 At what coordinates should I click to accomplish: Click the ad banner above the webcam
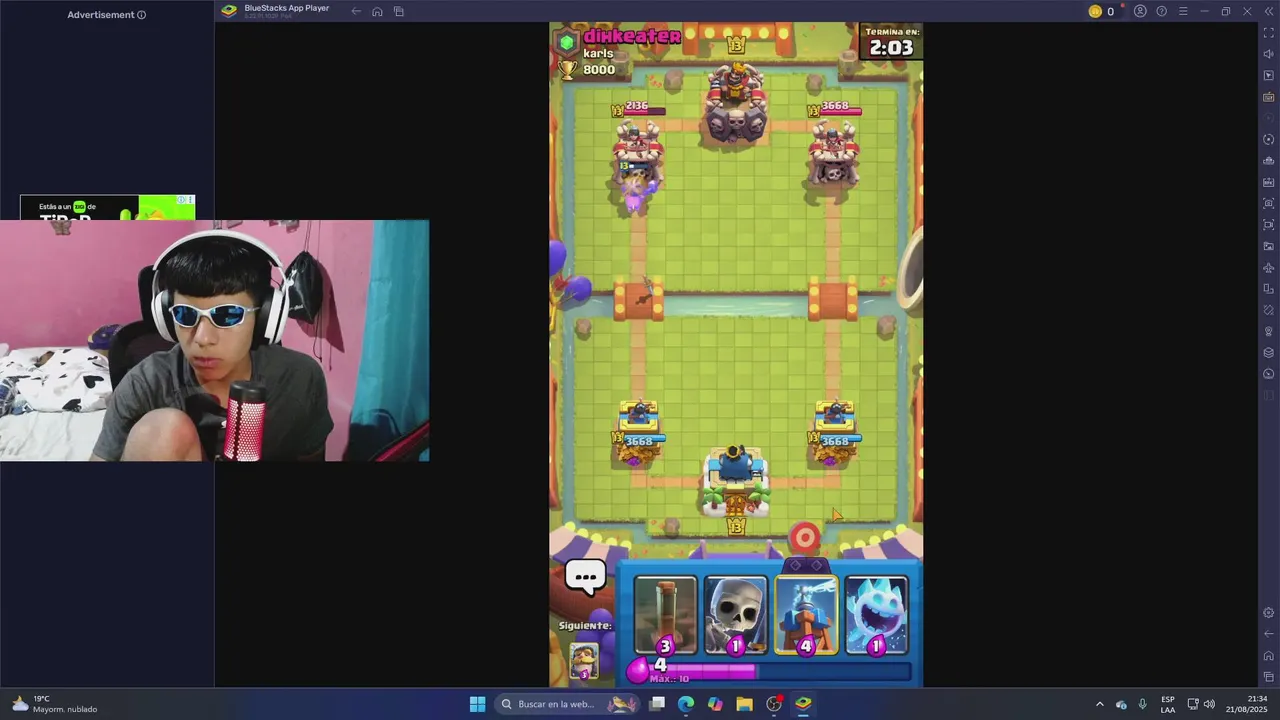[108, 207]
